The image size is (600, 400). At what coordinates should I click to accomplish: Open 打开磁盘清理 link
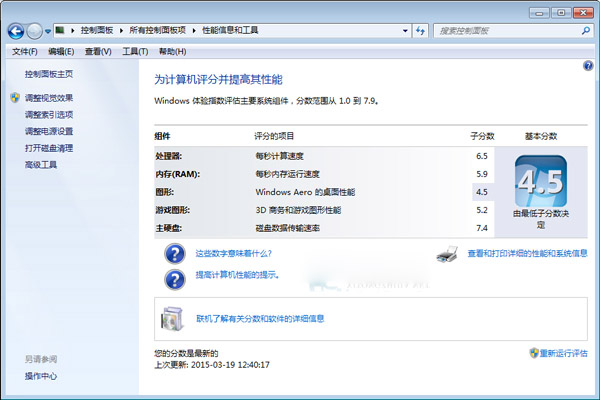coord(49,148)
